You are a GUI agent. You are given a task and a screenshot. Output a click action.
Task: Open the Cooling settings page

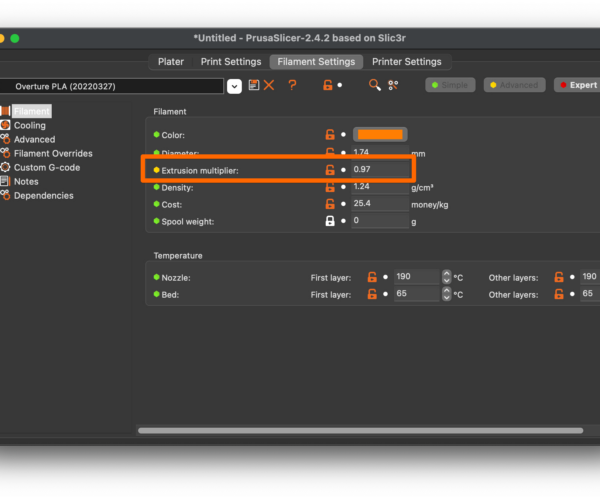(x=30, y=125)
